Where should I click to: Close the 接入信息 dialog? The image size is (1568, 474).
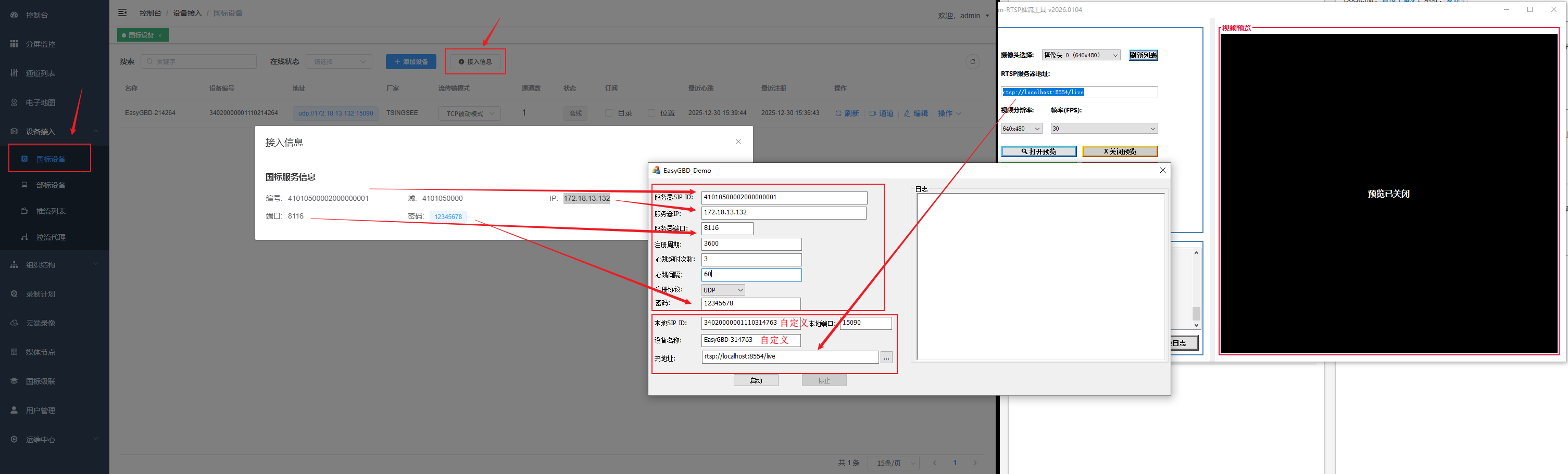point(738,142)
